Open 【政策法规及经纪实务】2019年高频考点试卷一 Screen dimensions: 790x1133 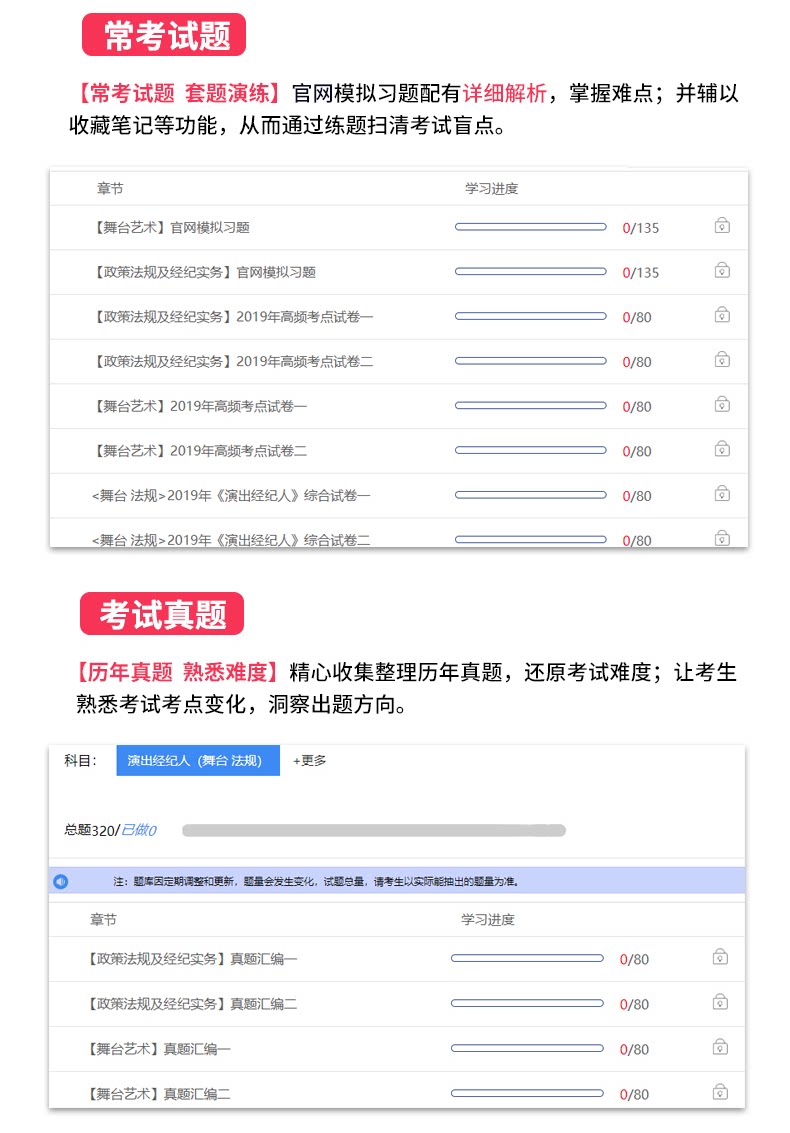tap(232, 317)
